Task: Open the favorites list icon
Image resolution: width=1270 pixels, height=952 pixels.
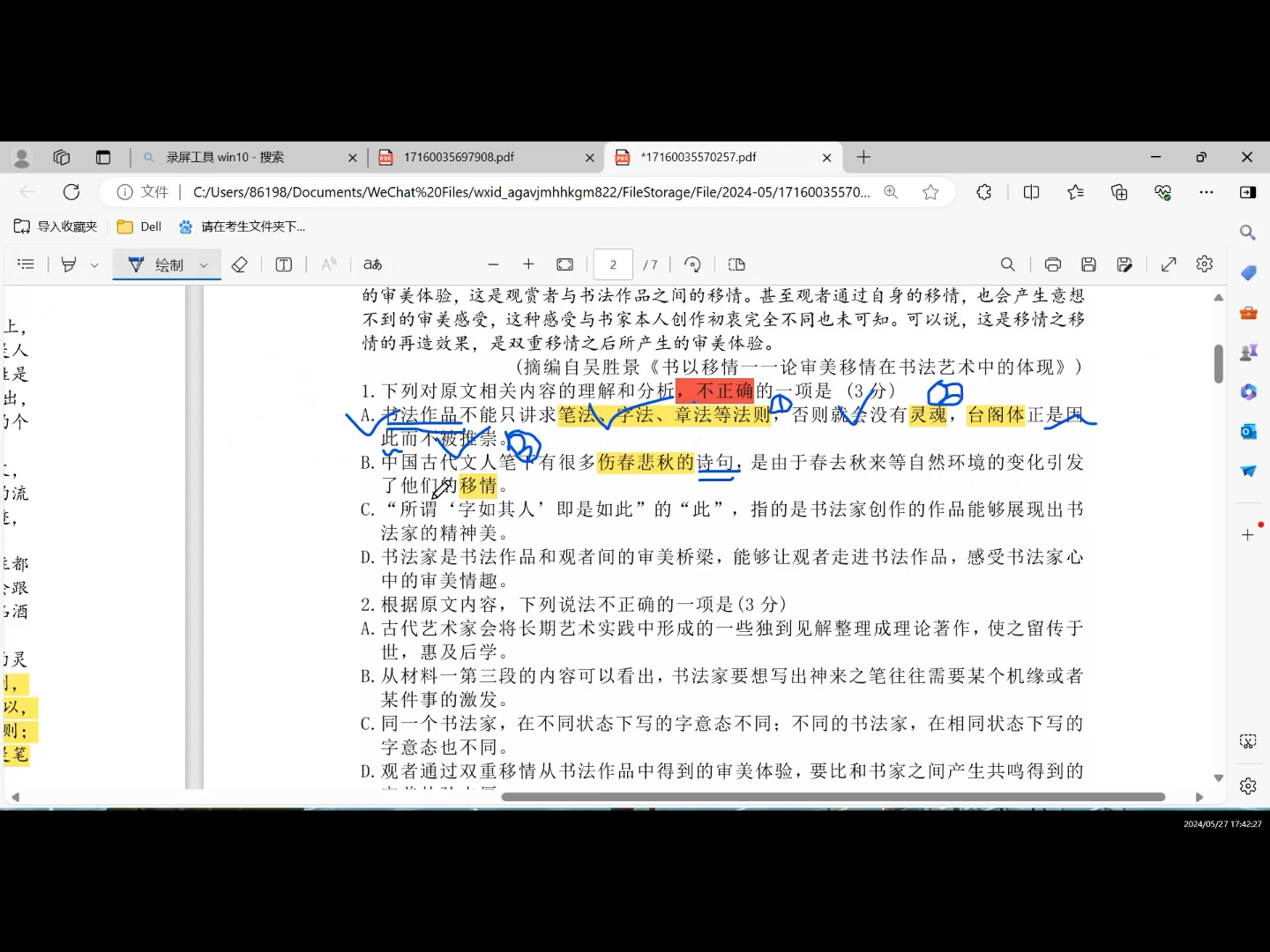Action: coord(1075,192)
